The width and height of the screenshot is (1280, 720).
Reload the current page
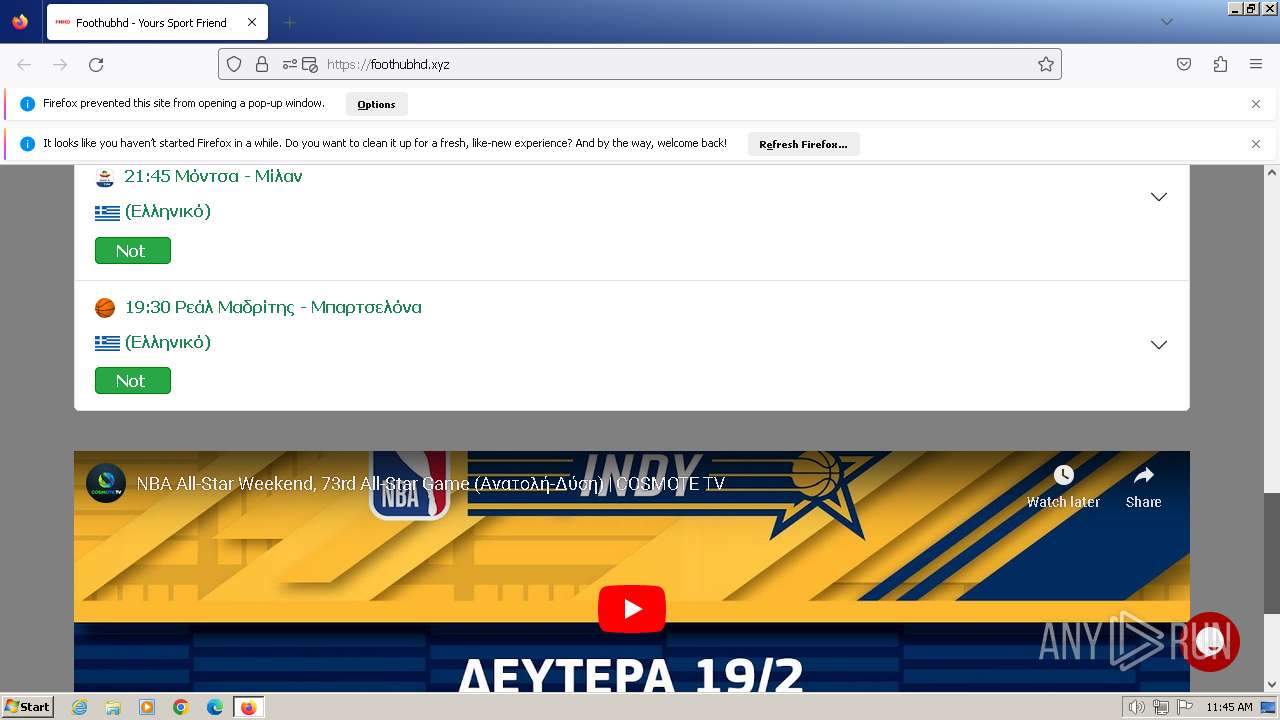pos(96,64)
